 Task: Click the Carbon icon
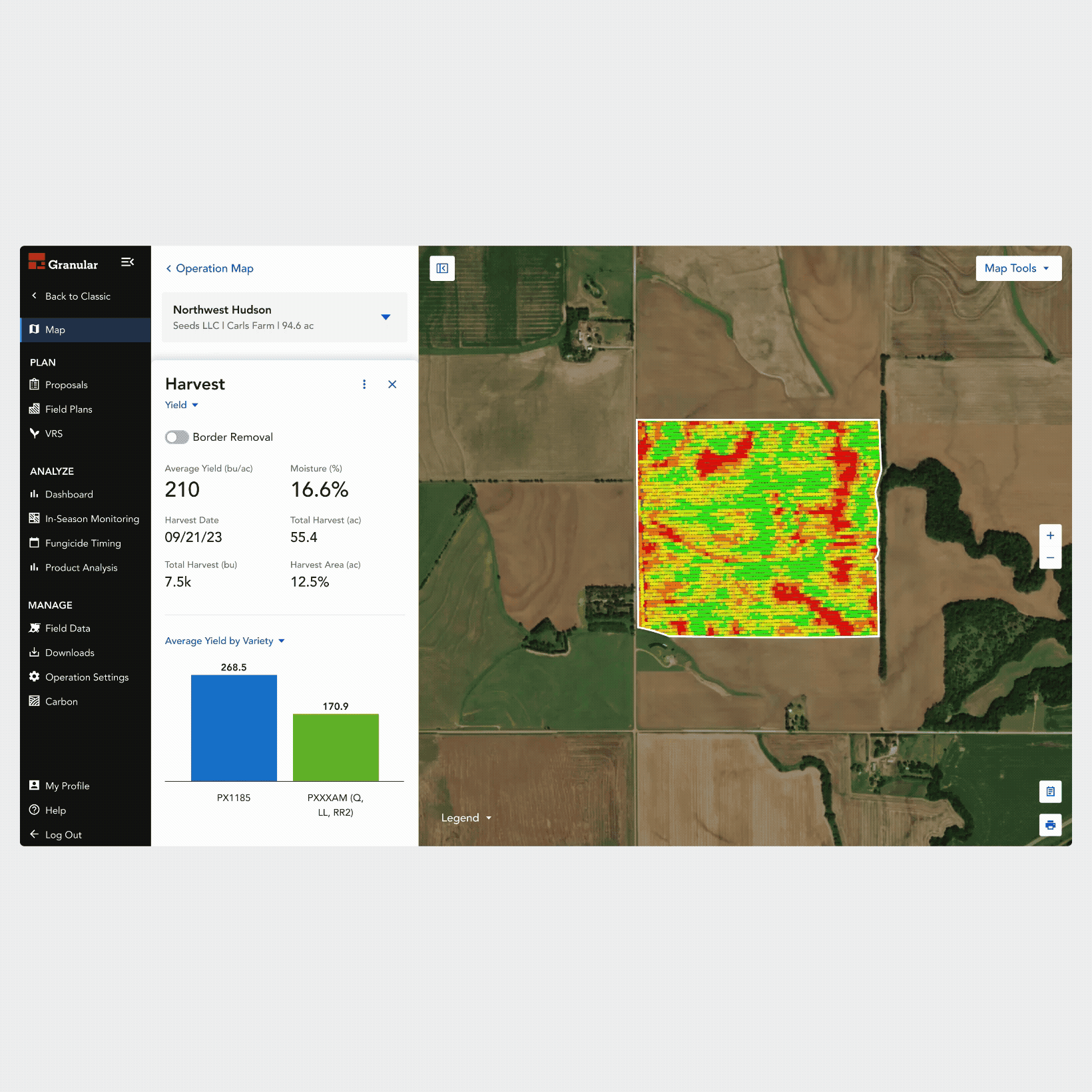pos(35,701)
